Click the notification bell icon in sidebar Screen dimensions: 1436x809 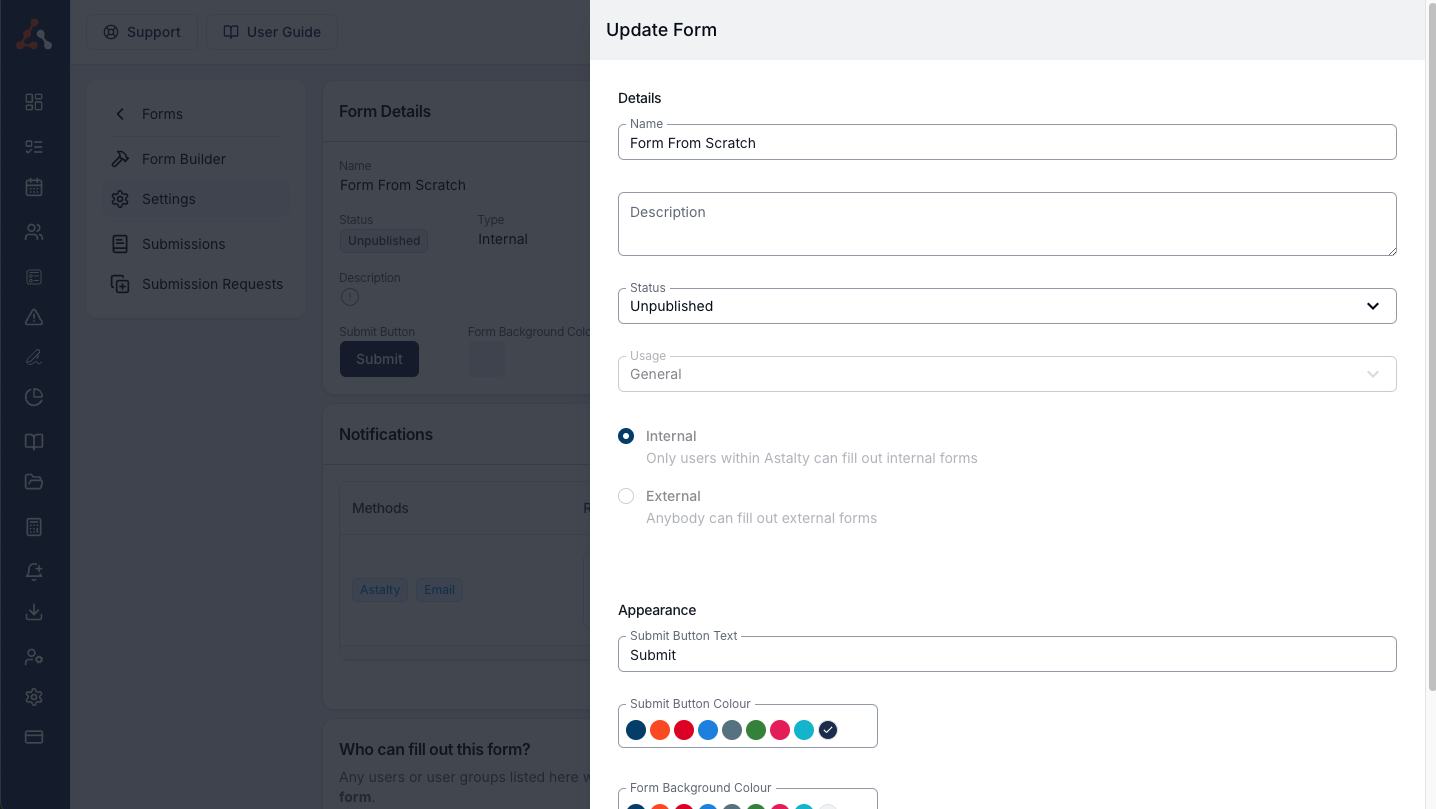34,572
